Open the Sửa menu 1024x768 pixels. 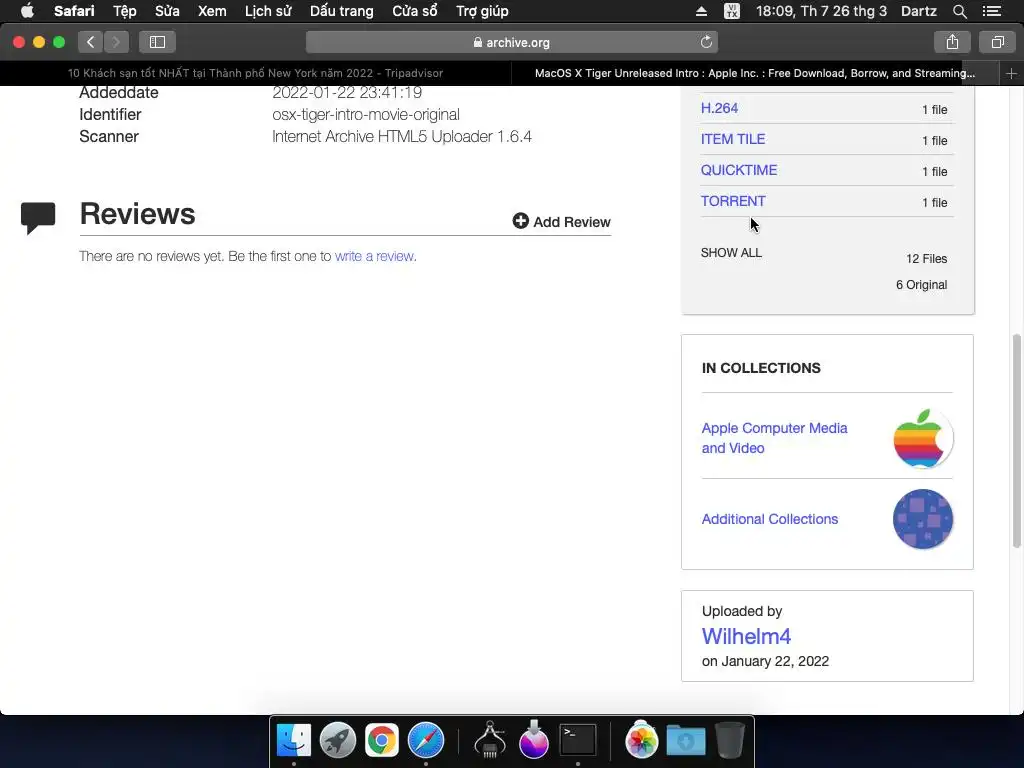point(167,11)
